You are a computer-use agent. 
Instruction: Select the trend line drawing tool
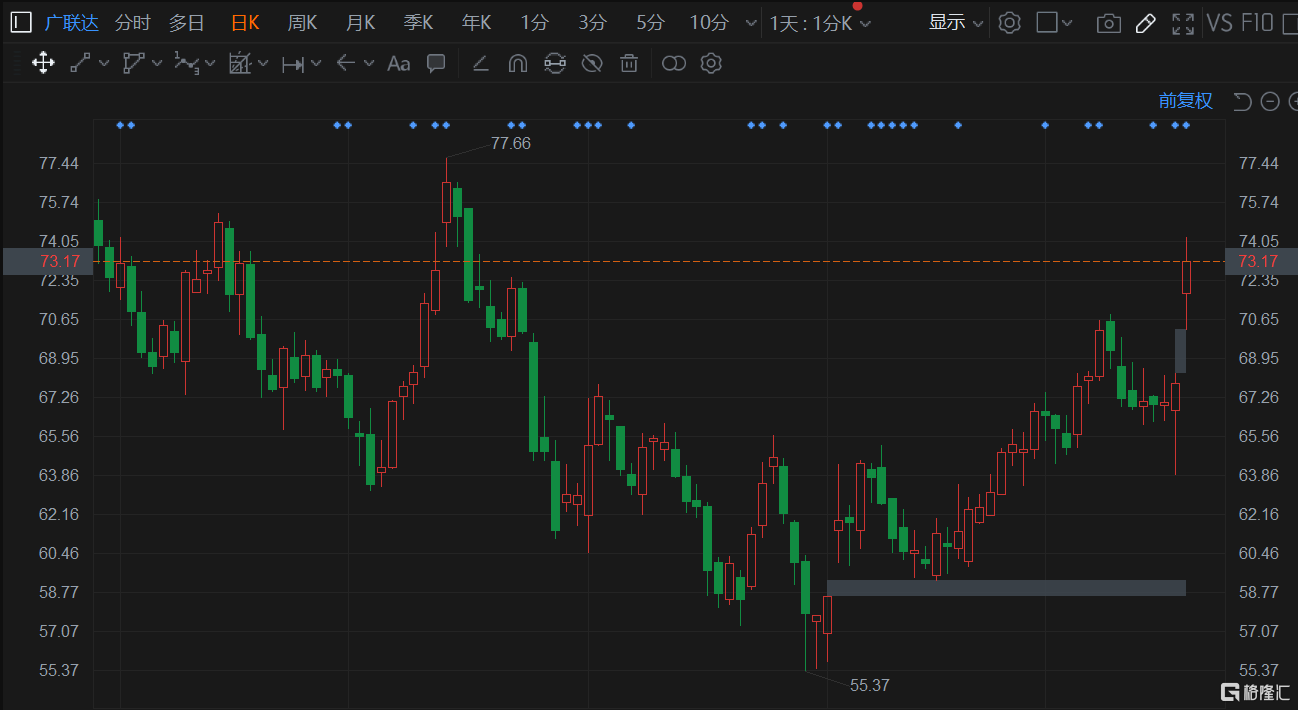click(x=81, y=64)
